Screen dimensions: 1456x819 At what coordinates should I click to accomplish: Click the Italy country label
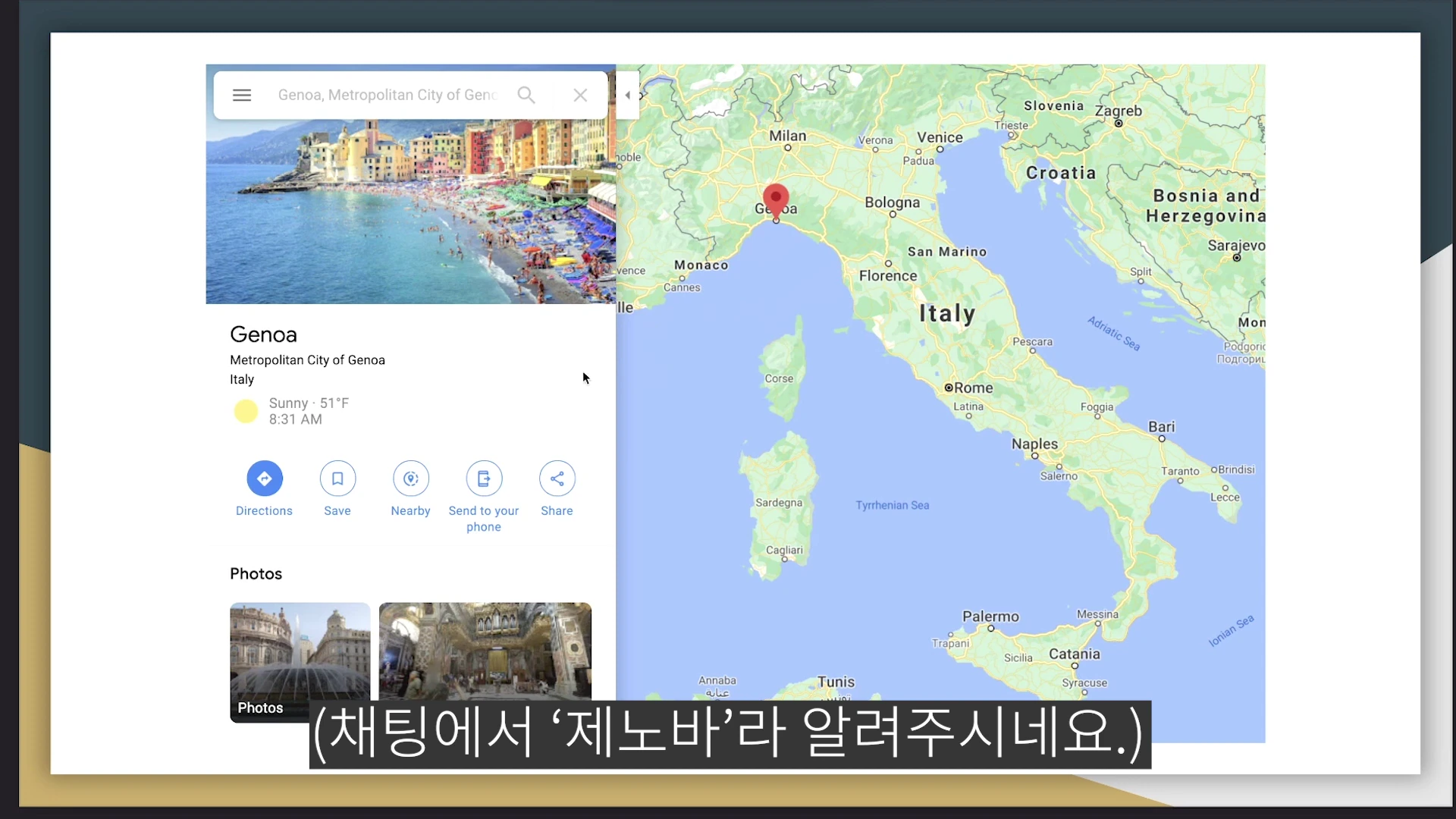pos(947,313)
